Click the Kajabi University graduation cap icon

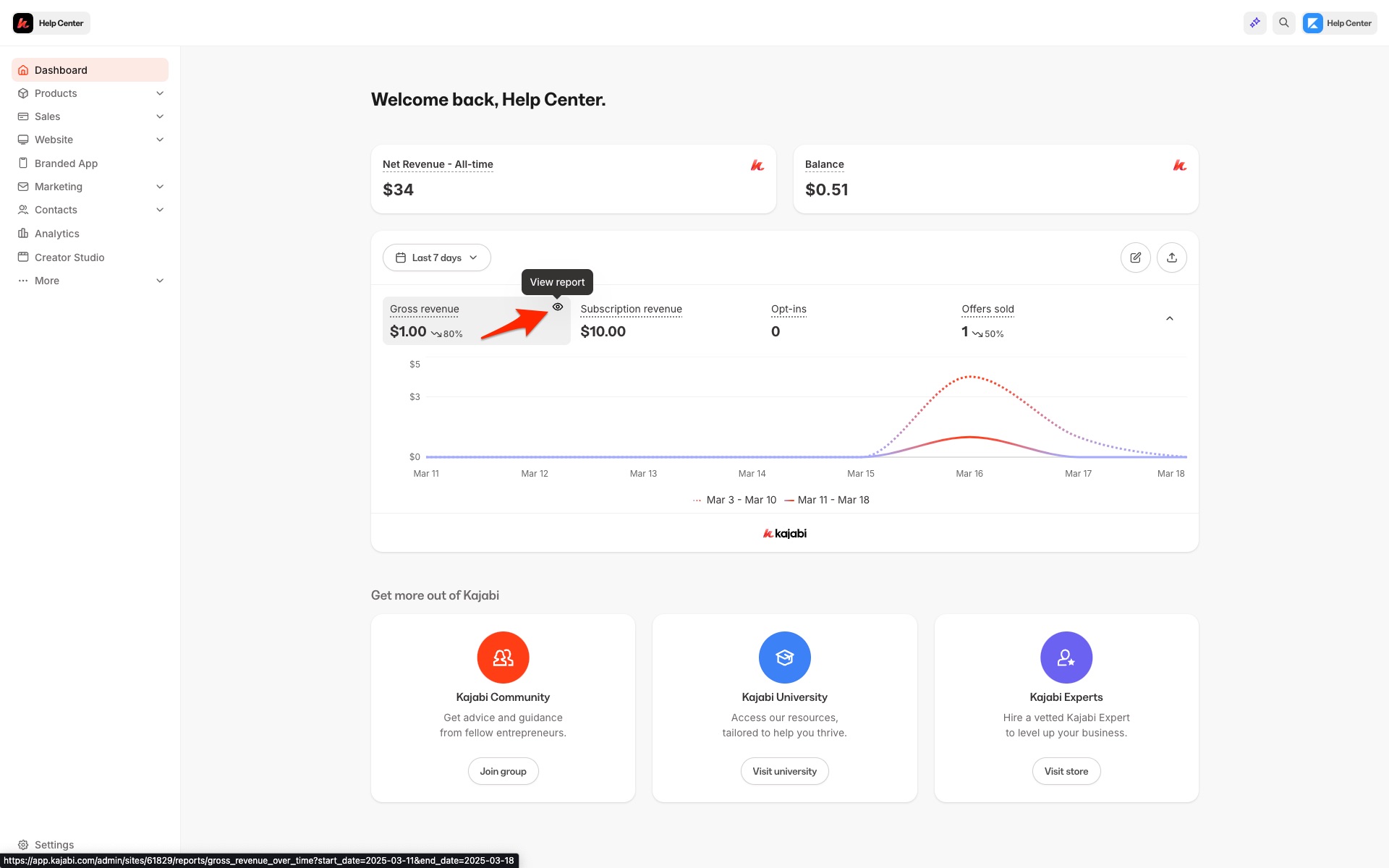coord(784,657)
